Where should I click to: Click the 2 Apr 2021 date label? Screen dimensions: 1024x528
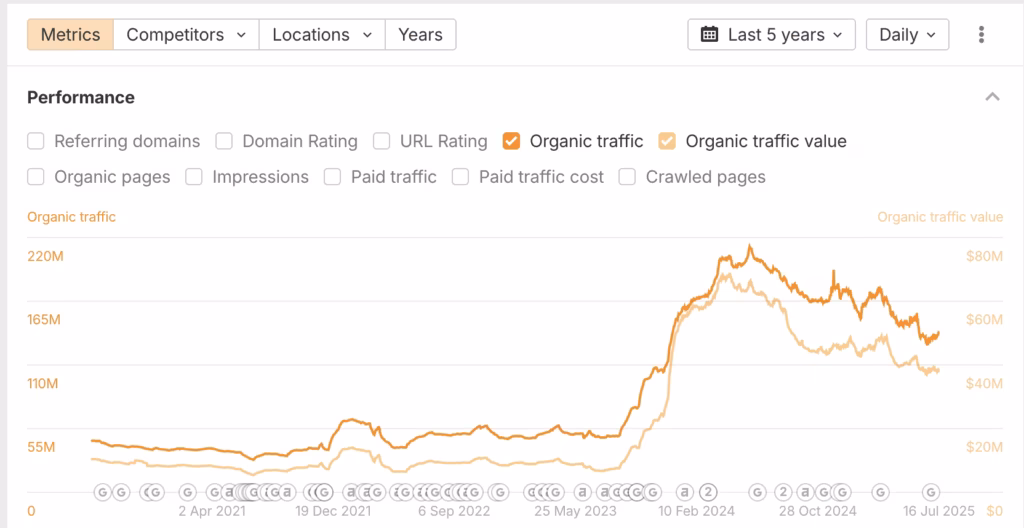coord(212,511)
